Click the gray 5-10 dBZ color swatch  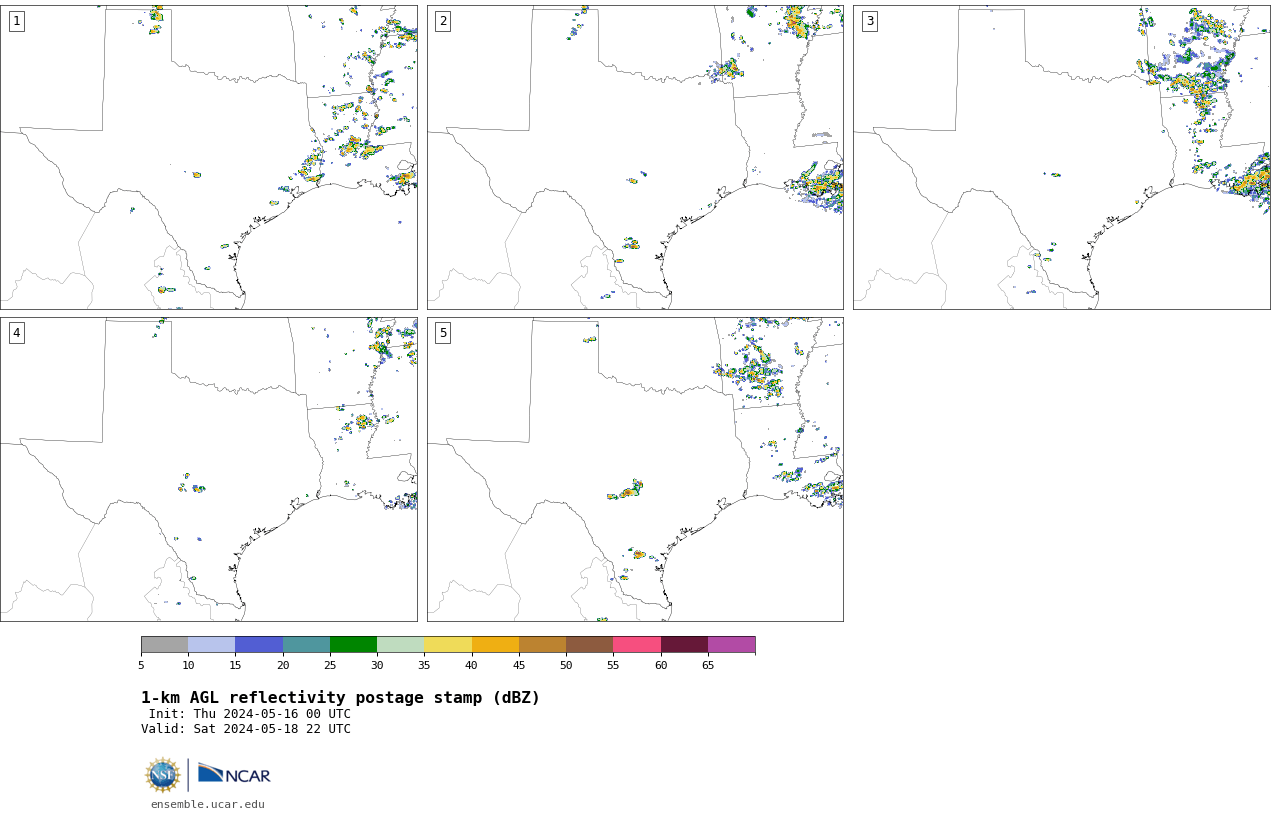coord(164,645)
